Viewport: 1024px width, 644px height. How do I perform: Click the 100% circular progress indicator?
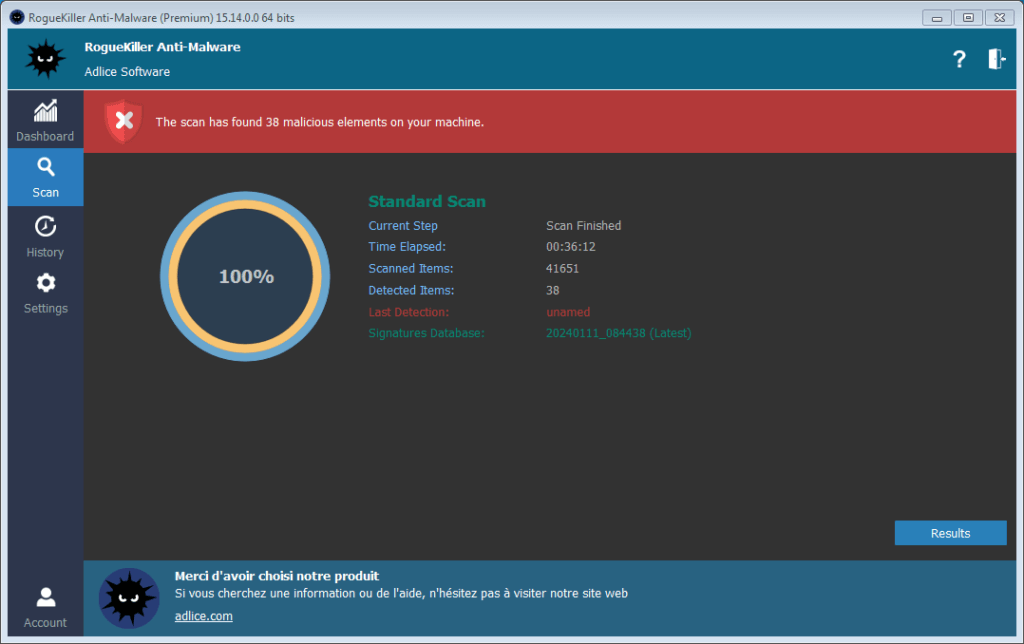(x=246, y=276)
